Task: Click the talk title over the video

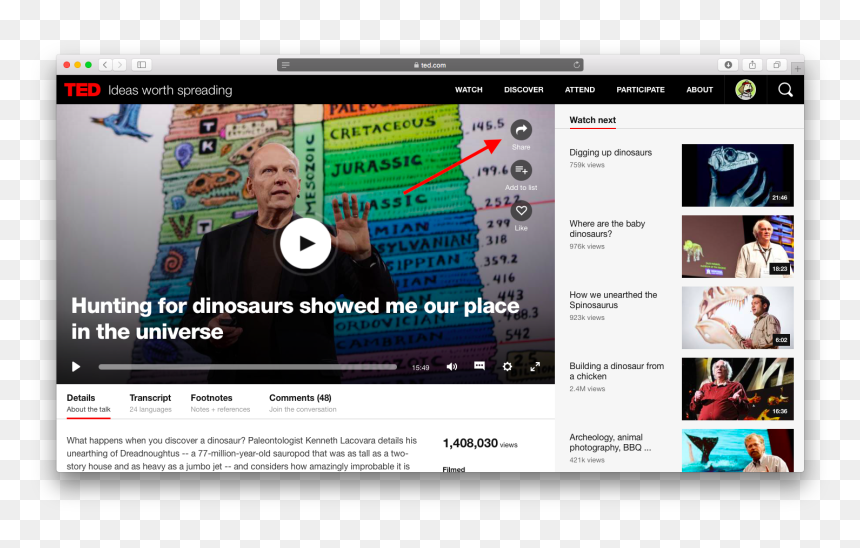Action: tap(295, 319)
